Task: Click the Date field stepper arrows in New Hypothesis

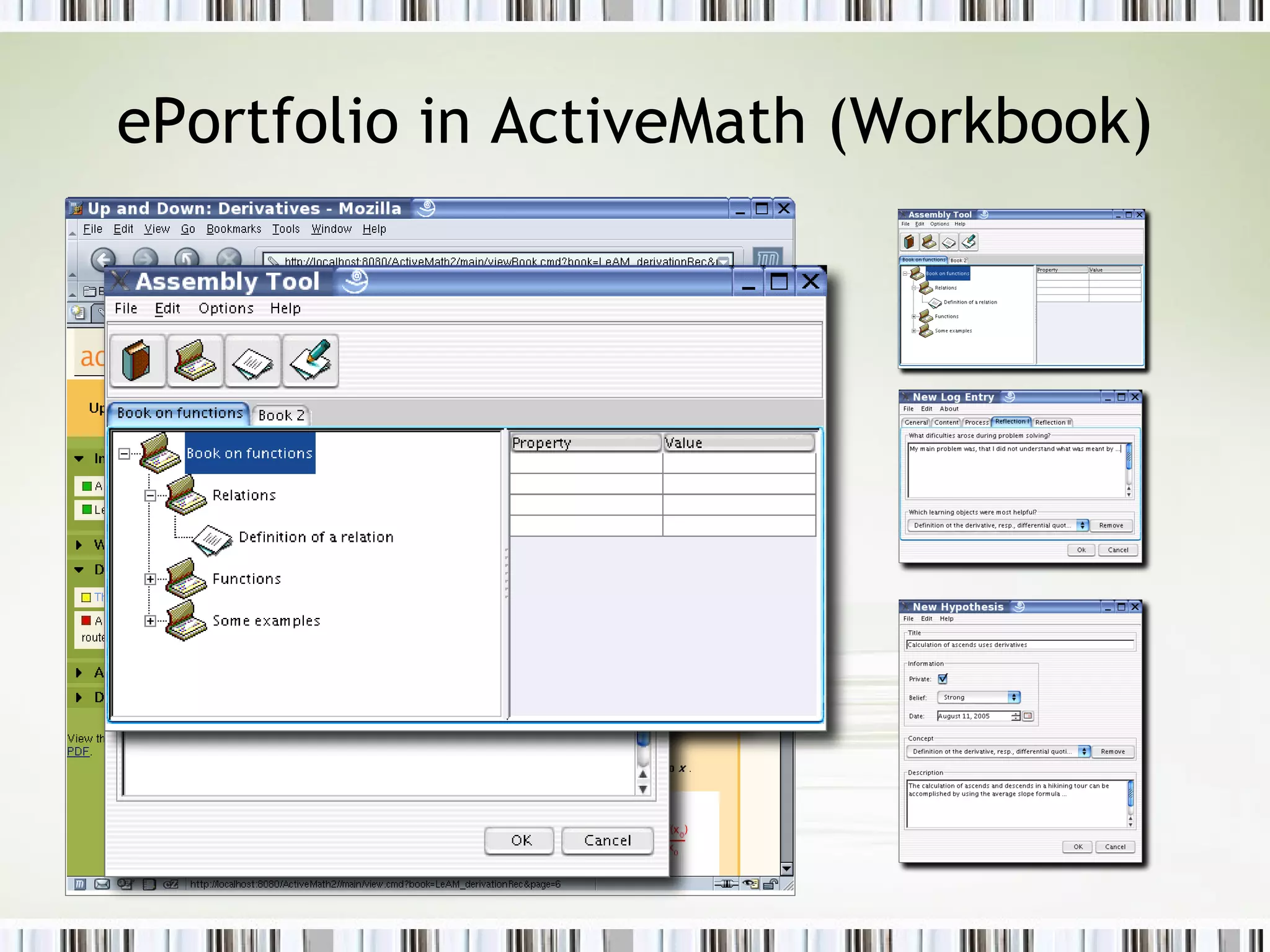Action: pyautogui.click(x=1016, y=716)
